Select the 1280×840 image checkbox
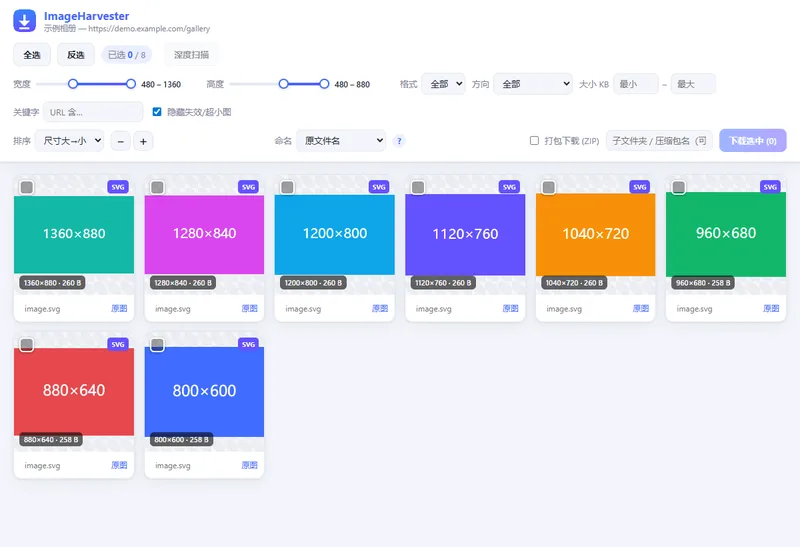This screenshot has width=800, height=547. [x=157, y=187]
